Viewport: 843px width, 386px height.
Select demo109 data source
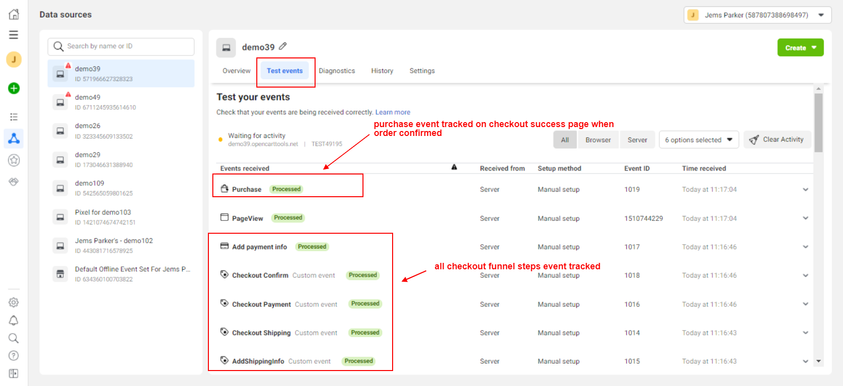pyautogui.click(x=121, y=188)
